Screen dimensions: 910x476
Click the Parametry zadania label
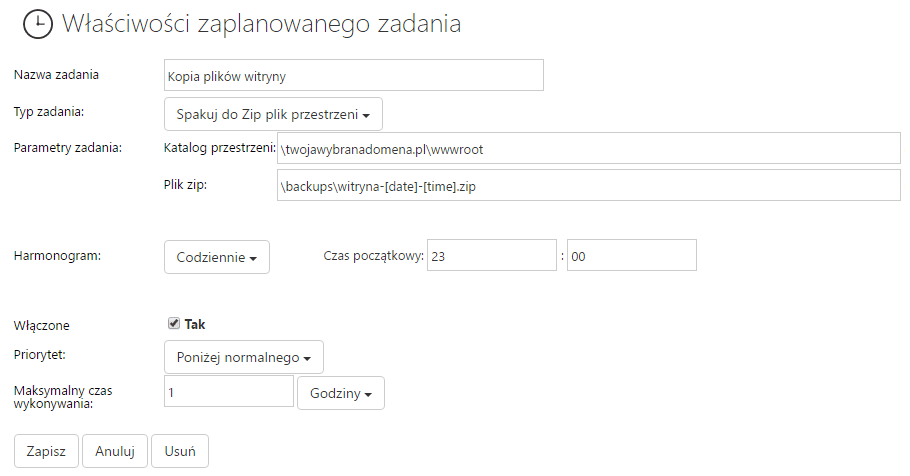[68, 147]
